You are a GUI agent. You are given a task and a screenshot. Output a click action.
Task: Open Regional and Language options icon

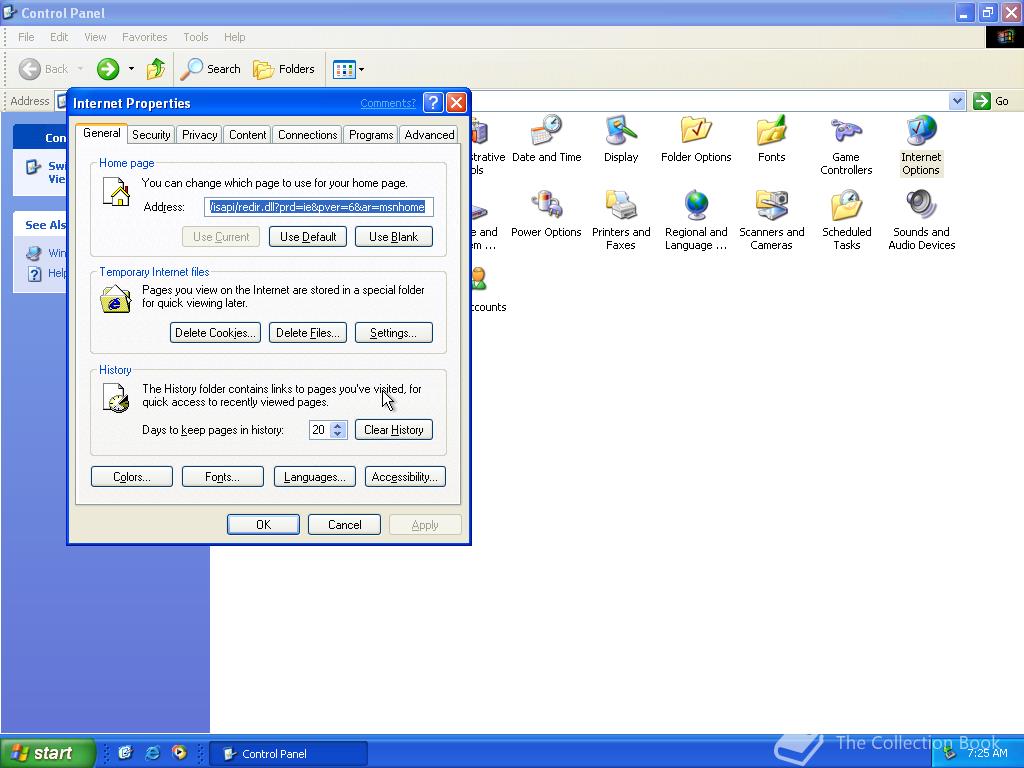[x=696, y=221]
